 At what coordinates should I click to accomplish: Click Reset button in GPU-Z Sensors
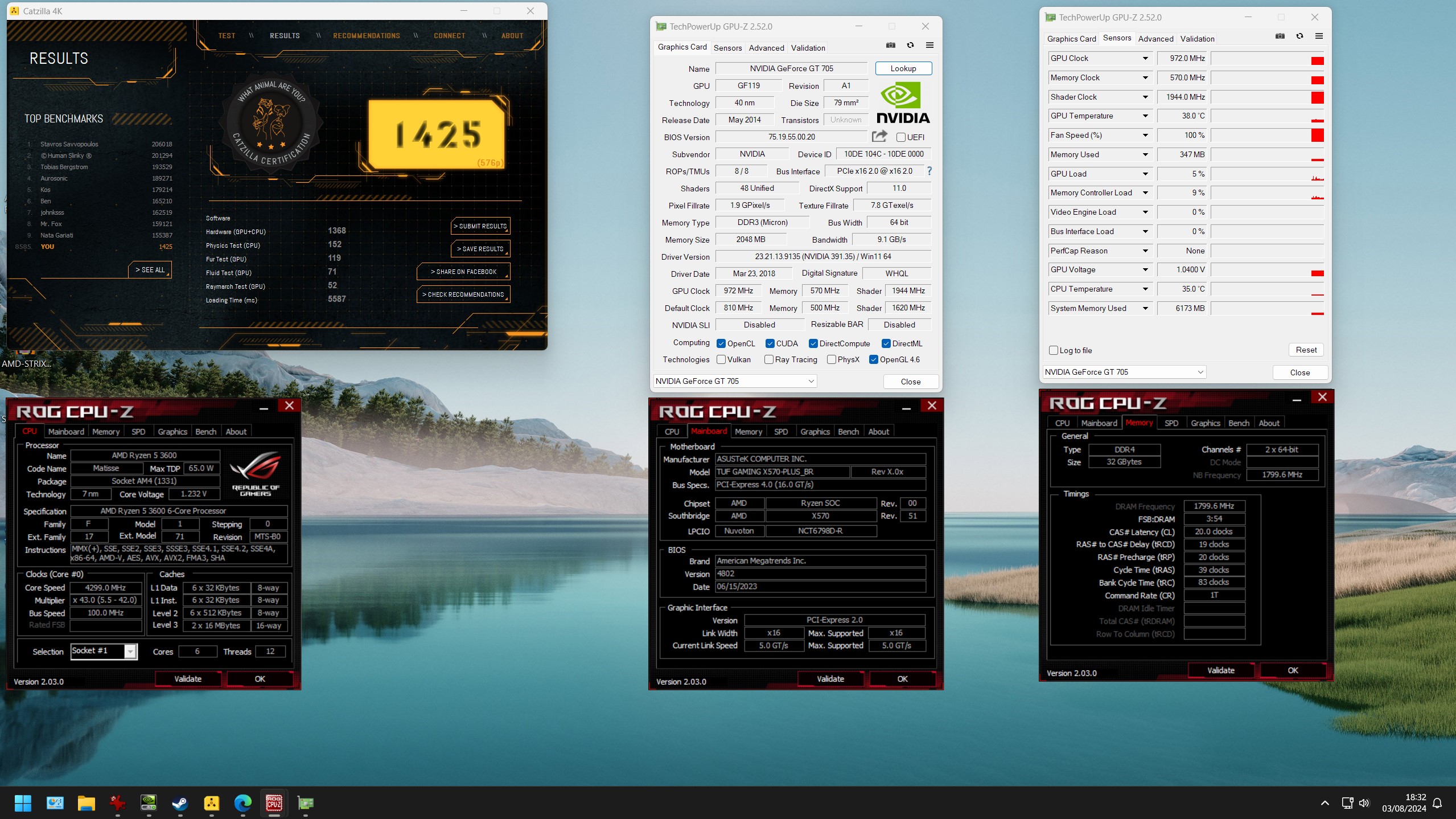click(1306, 350)
